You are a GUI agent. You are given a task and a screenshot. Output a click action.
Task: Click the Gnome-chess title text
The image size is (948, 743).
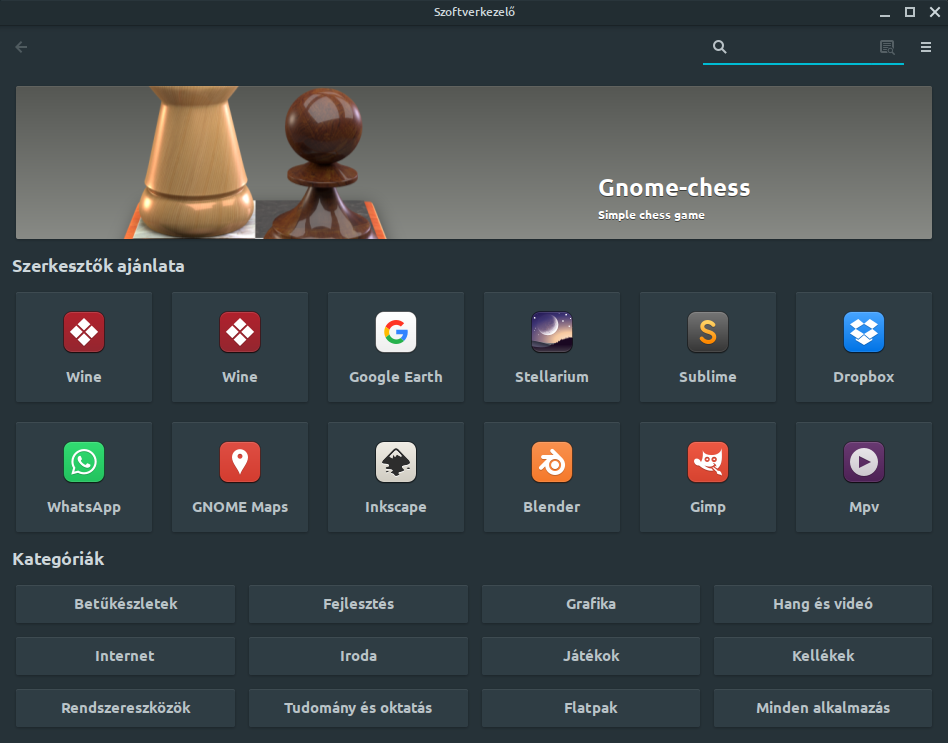pos(674,188)
